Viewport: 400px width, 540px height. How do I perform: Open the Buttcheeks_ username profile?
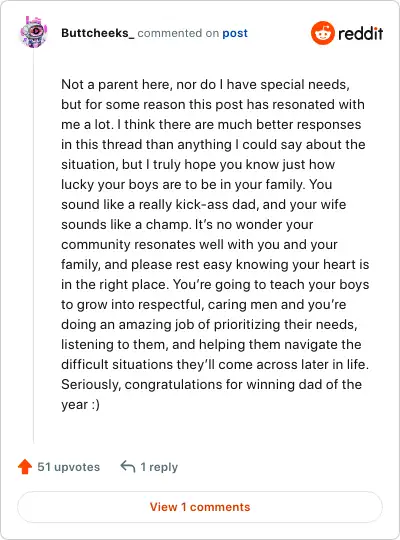[98, 33]
